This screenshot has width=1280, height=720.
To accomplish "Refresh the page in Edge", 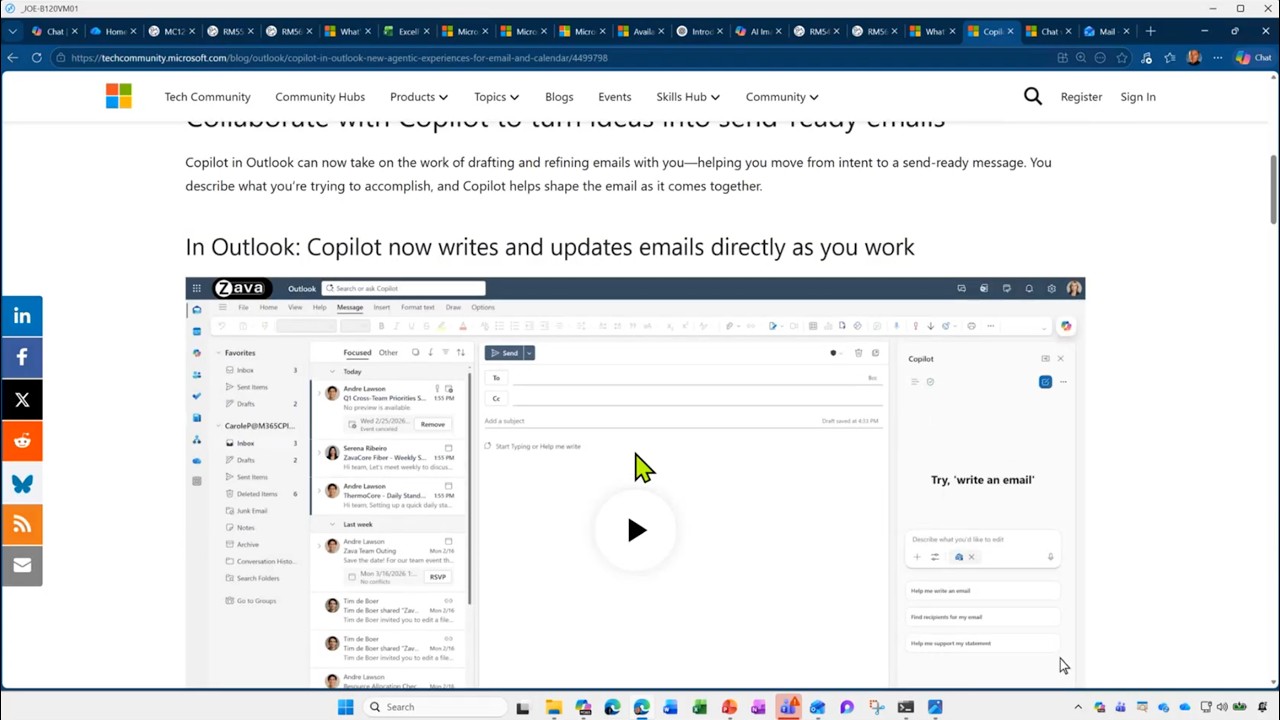I will coord(36,58).
